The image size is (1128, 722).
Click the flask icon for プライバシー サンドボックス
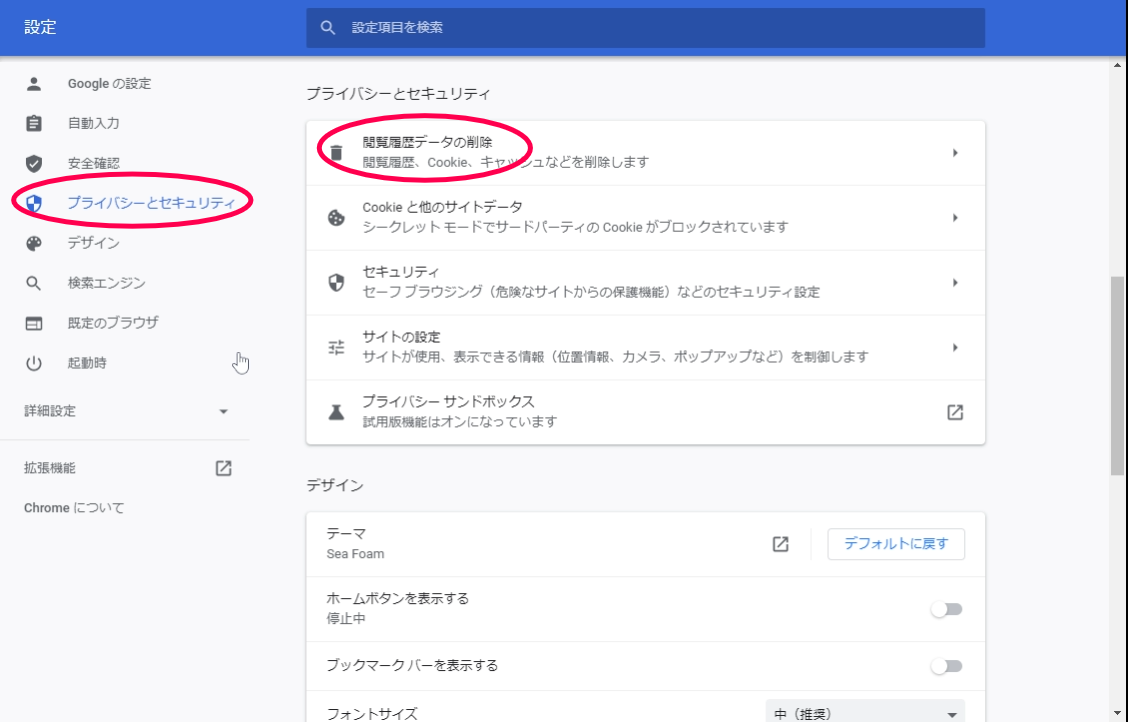point(337,412)
